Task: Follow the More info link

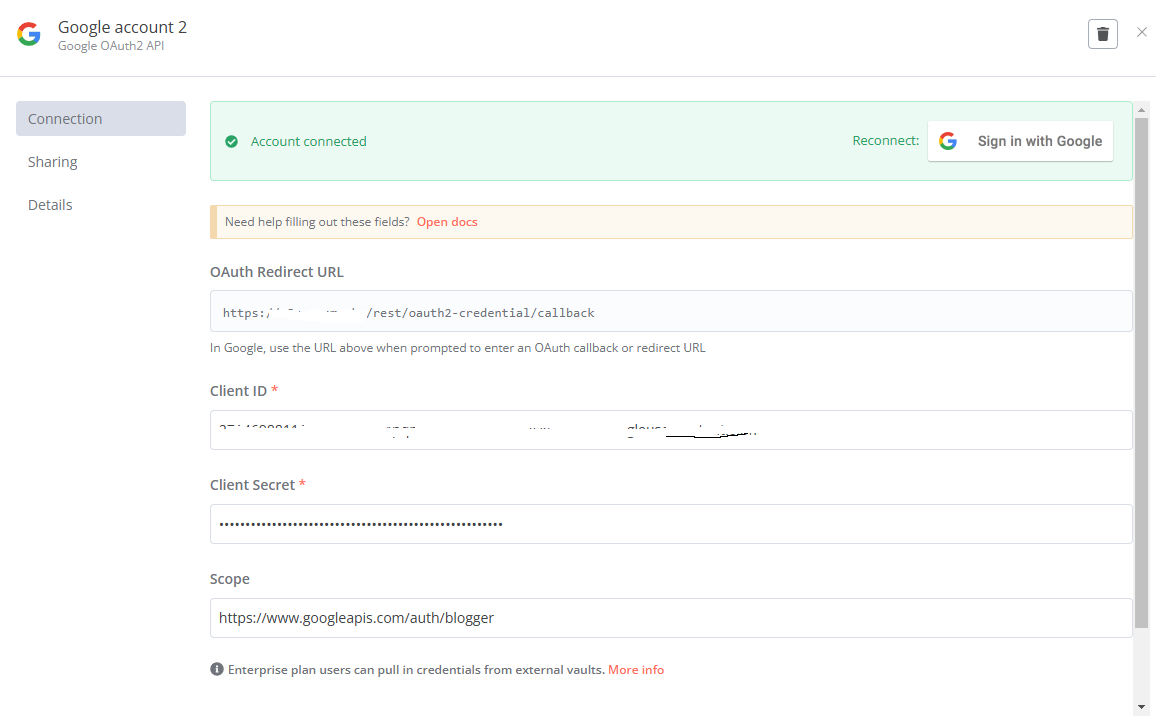Action: [x=636, y=670]
